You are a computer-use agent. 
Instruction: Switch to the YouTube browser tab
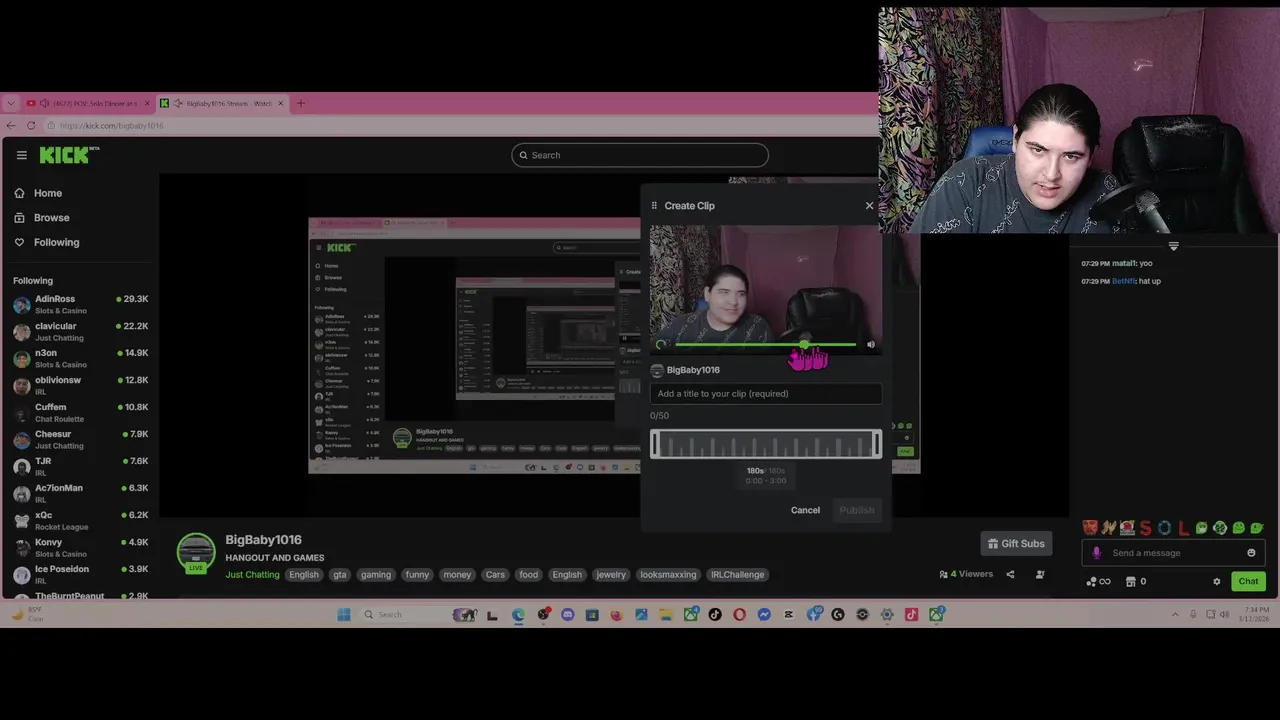pos(88,103)
